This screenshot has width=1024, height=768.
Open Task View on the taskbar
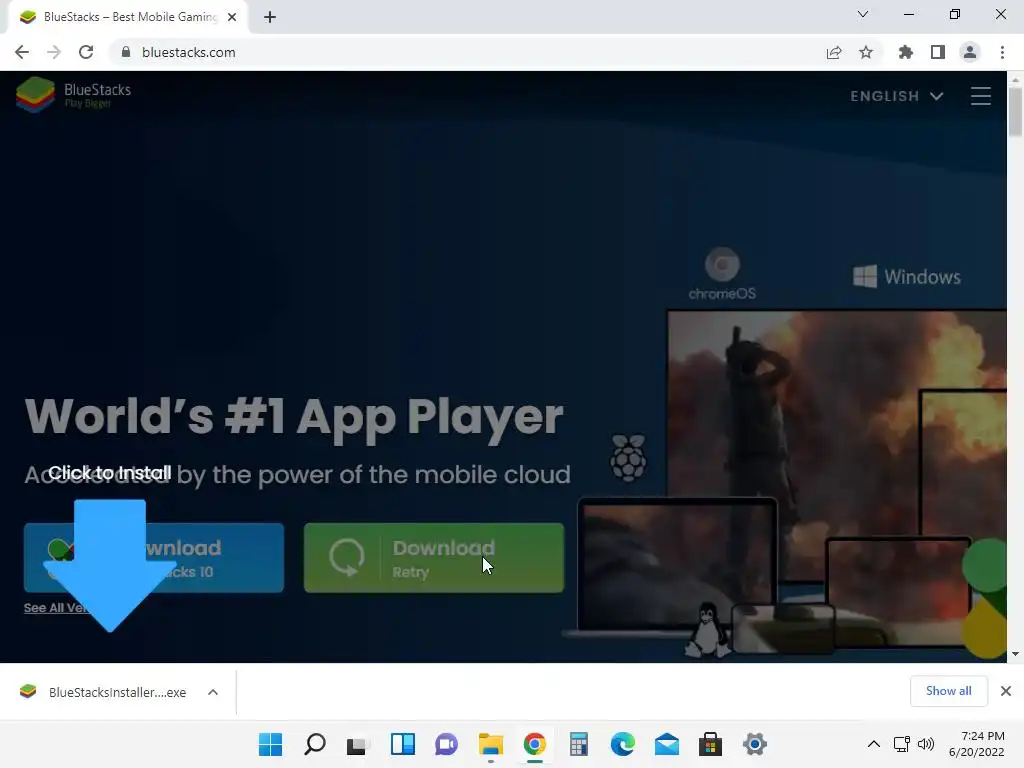357,744
